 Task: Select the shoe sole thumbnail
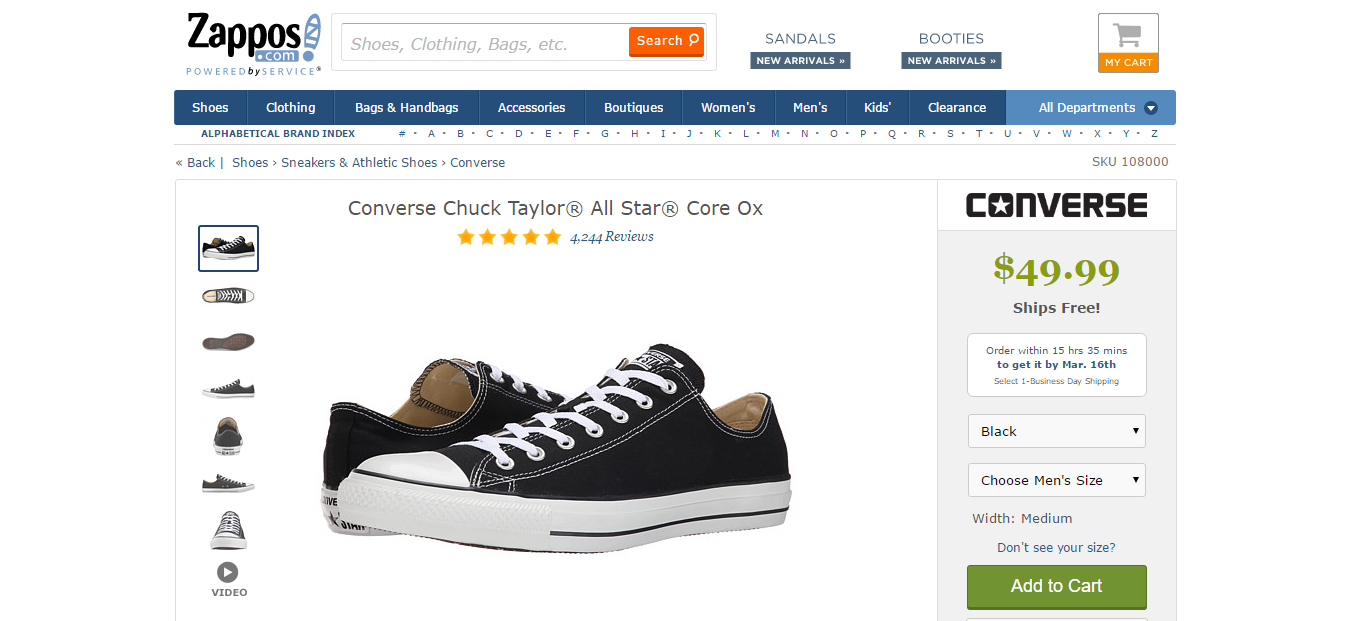coord(228,342)
